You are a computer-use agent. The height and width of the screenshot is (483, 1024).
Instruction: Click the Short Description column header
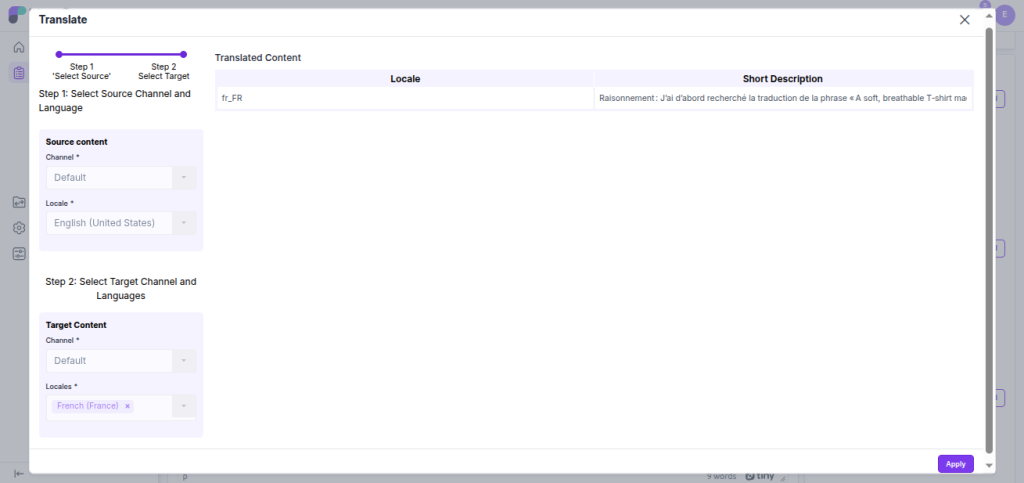coord(782,78)
